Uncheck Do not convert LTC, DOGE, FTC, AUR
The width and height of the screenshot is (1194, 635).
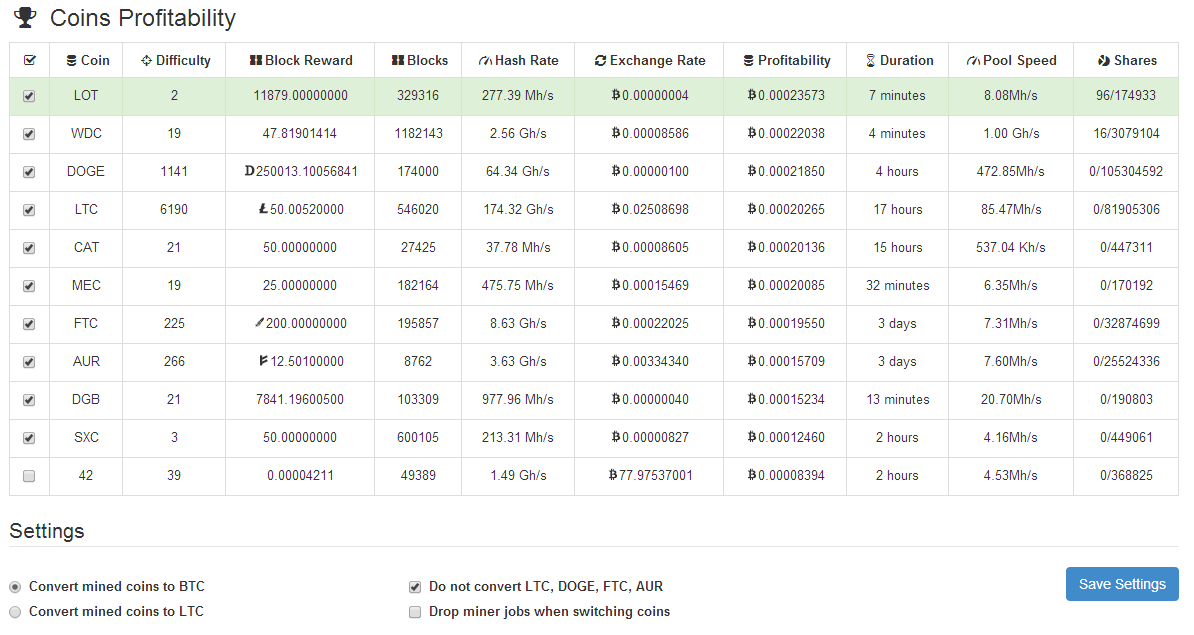tap(415, 587)
